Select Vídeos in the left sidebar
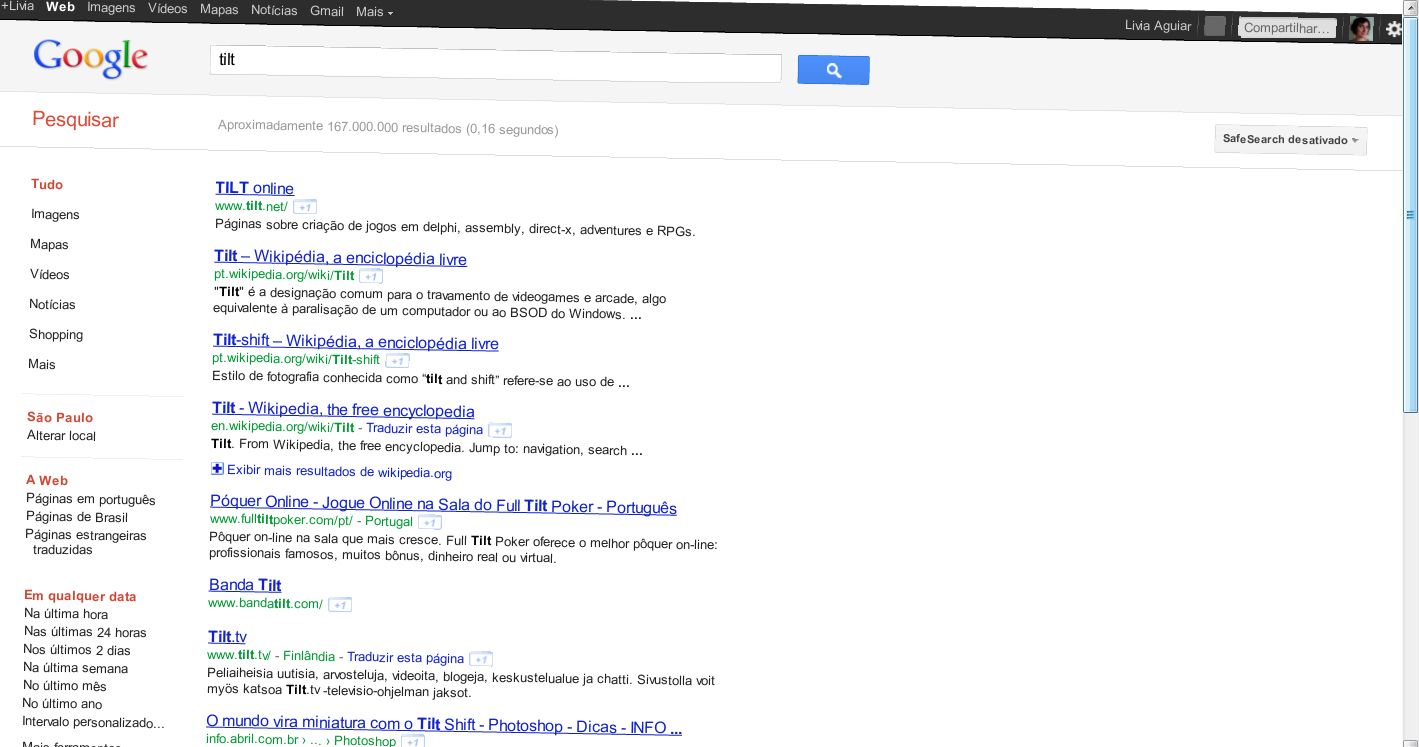Screen dimensions: 1419x747 (50, 275)
